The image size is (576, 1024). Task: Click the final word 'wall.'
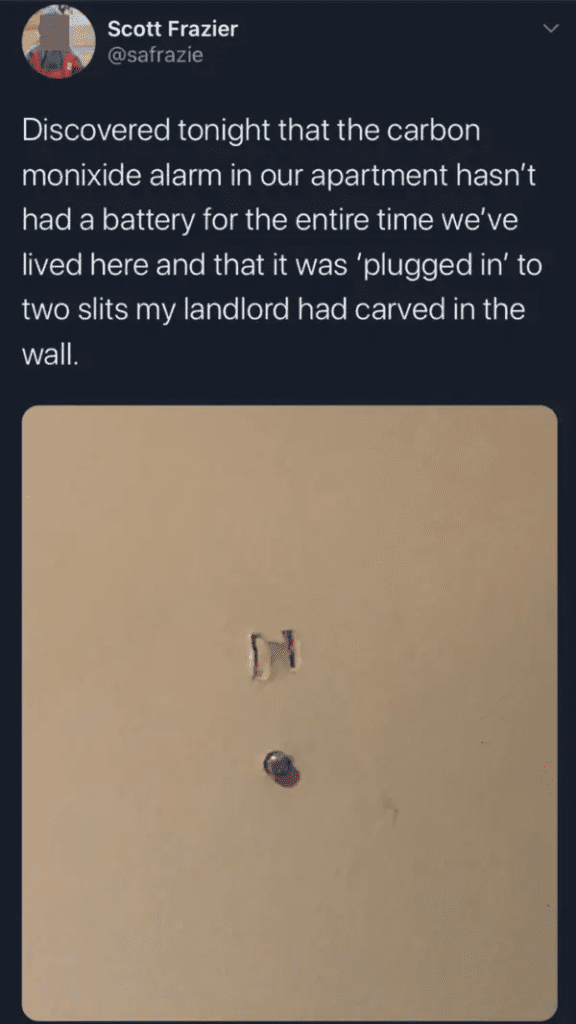(x=50, y=355)
